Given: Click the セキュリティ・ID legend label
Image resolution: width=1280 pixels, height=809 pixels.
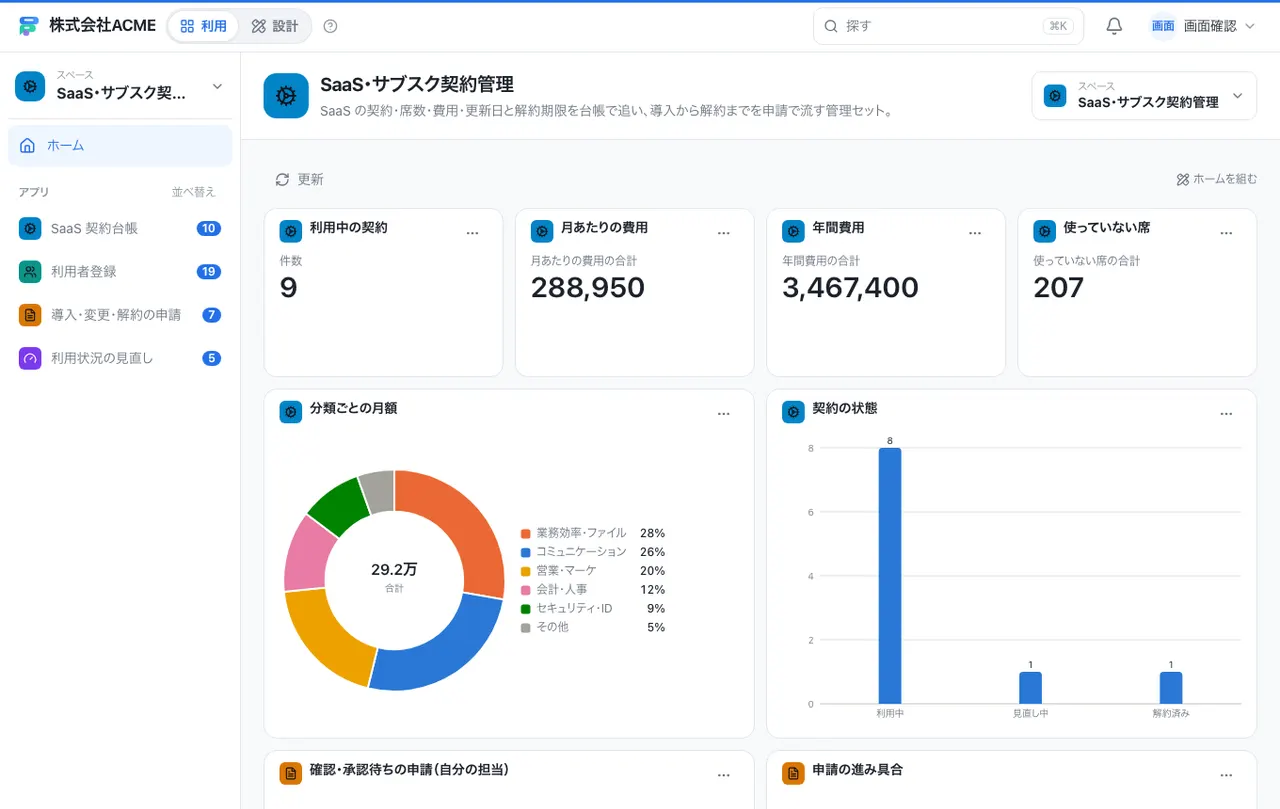Looking at the screenshot, I should (574, 609).
